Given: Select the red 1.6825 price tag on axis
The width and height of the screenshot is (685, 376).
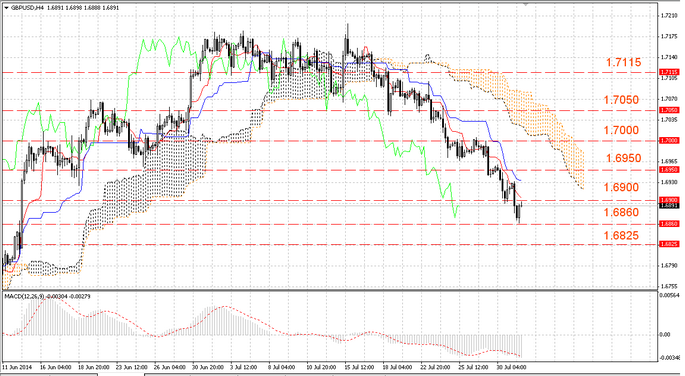Looking at the screenshot, I should [x=669, y=244].
